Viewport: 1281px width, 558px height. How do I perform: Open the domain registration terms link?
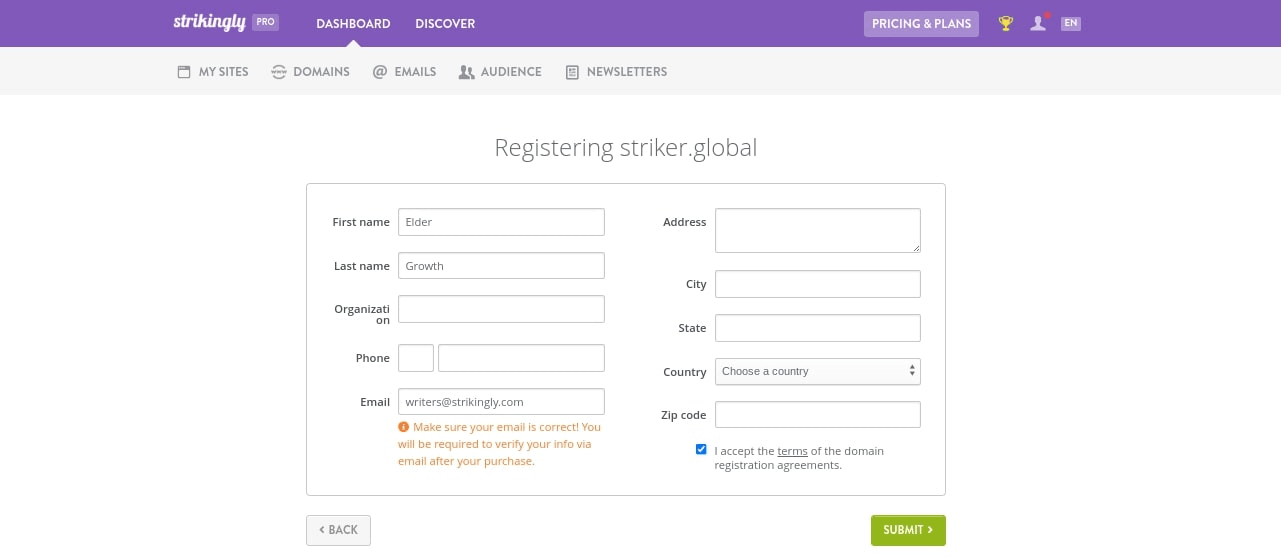pos(792,451)
